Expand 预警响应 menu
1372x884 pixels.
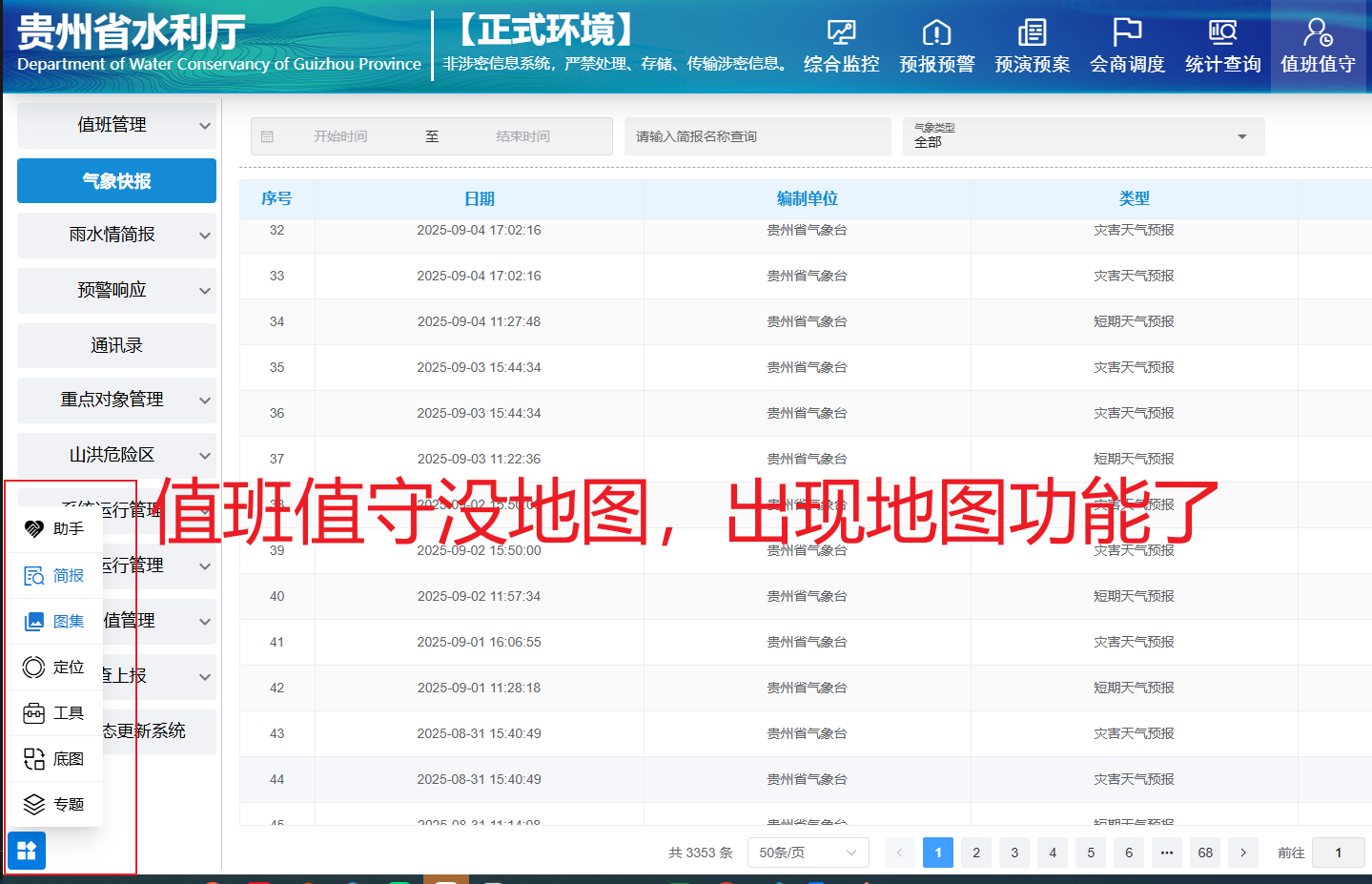click(116, 290)
